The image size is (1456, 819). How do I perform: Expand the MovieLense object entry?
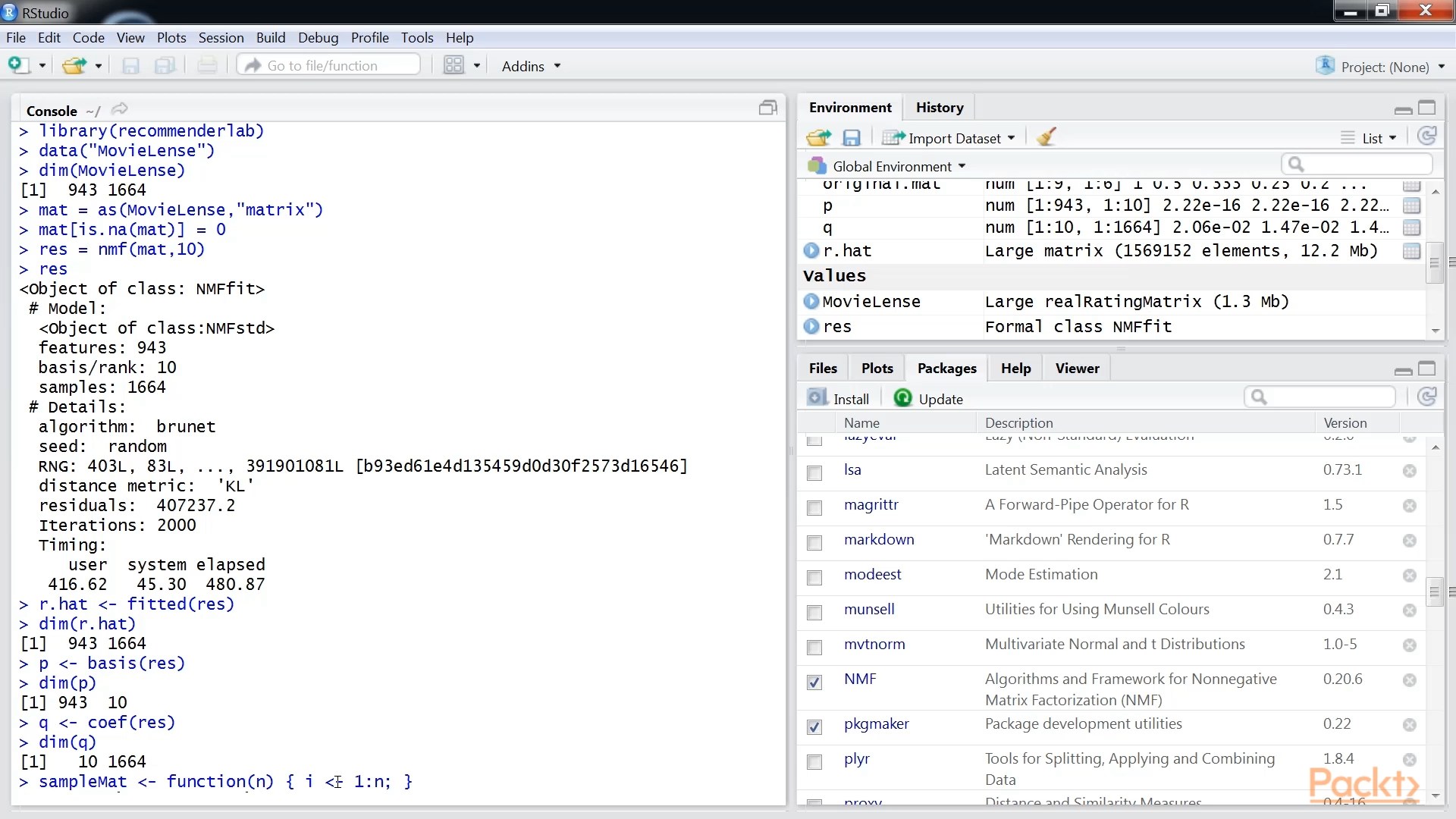click(x=811, y=301)
